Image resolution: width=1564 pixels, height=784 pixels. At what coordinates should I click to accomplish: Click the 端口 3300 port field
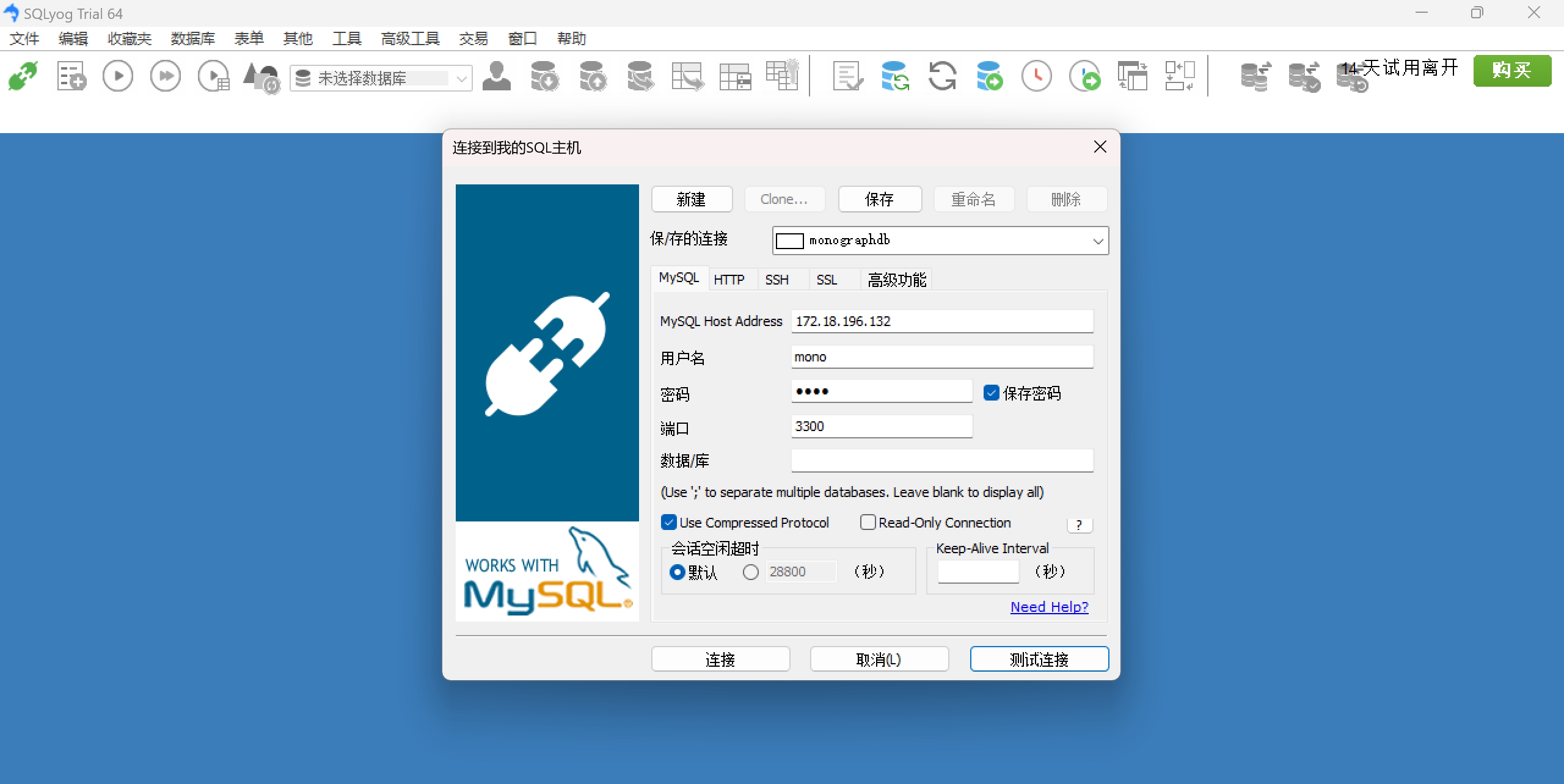882,426
